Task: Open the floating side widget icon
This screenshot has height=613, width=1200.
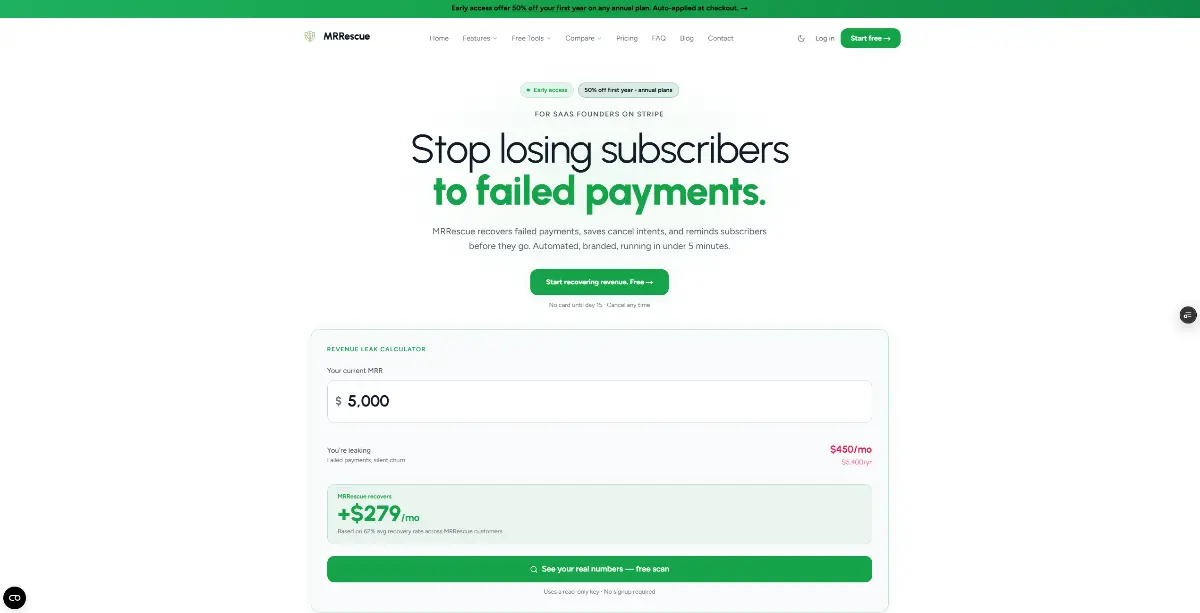Action: coord(1188,315)
